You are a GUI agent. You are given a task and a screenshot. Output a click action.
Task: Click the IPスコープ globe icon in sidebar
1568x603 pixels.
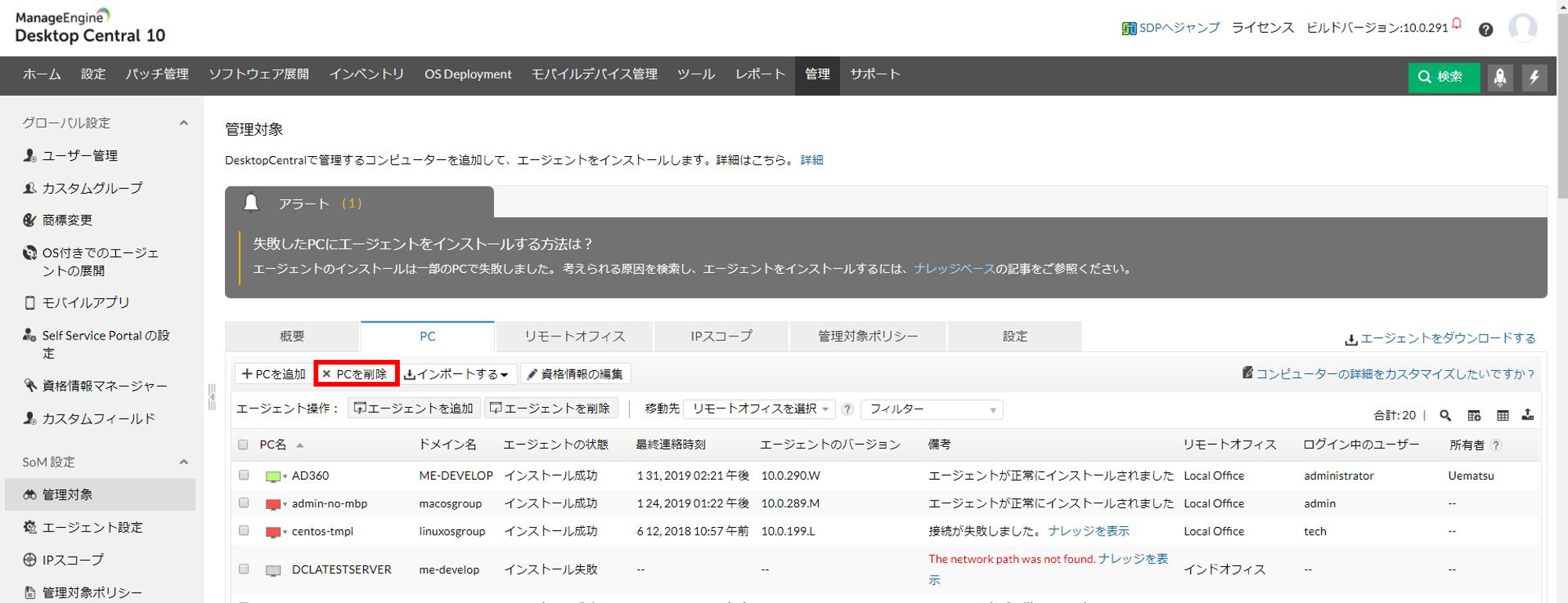pyautogui.click(x=30, y=560)
